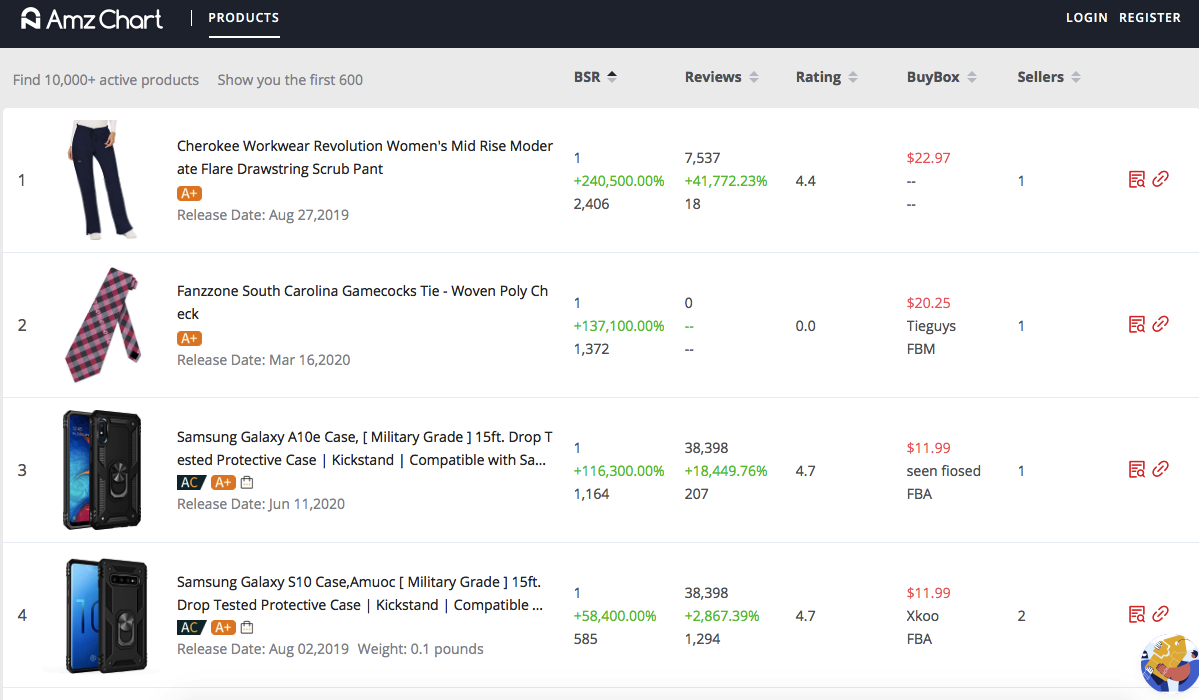Screen dimensions: 1199x700
Task: Sort products by BuyBox column
Action: 941,77
